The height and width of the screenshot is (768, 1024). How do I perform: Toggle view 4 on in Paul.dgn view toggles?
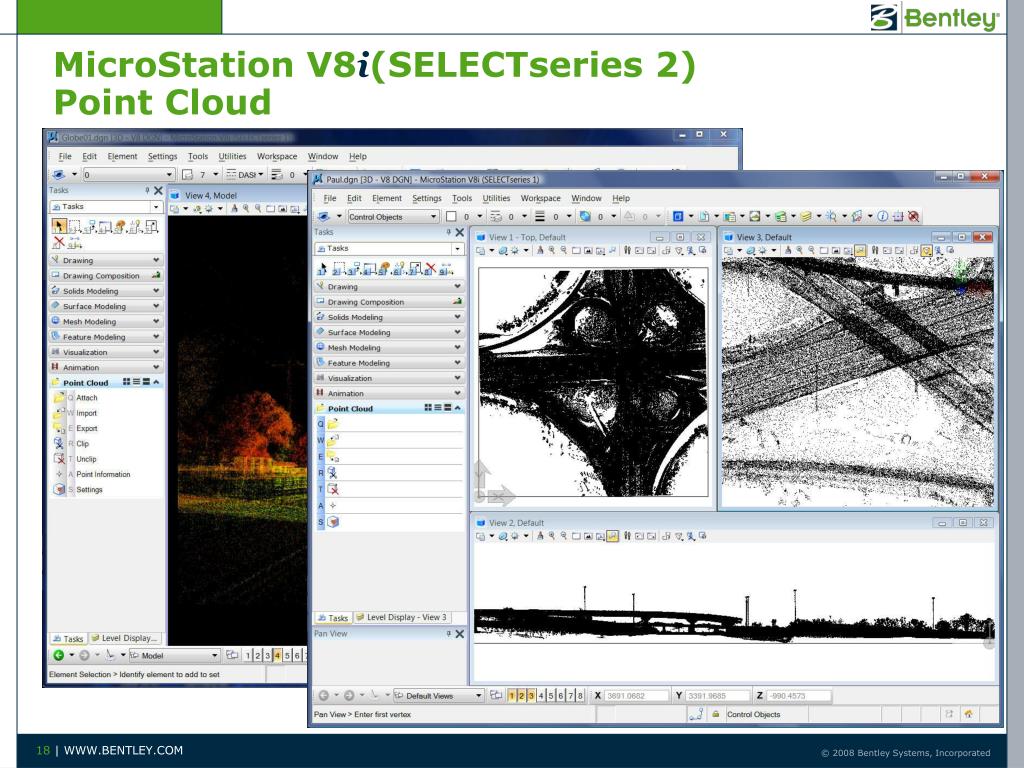(541, 696)
